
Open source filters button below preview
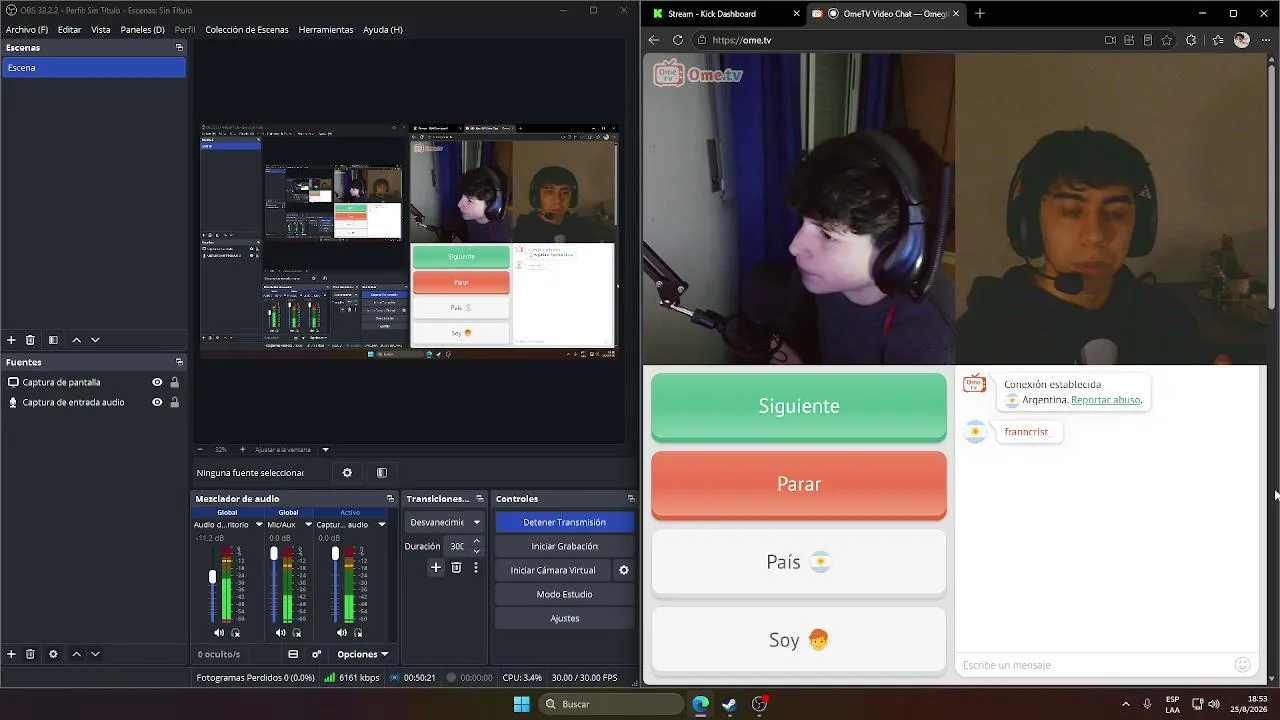point(381,473)
